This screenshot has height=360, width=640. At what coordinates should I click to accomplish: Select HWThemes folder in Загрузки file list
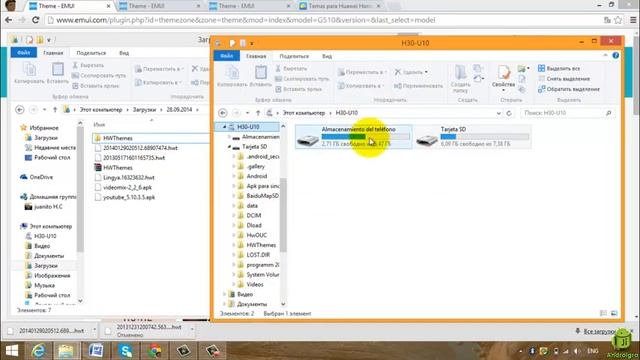click(118, 138)
